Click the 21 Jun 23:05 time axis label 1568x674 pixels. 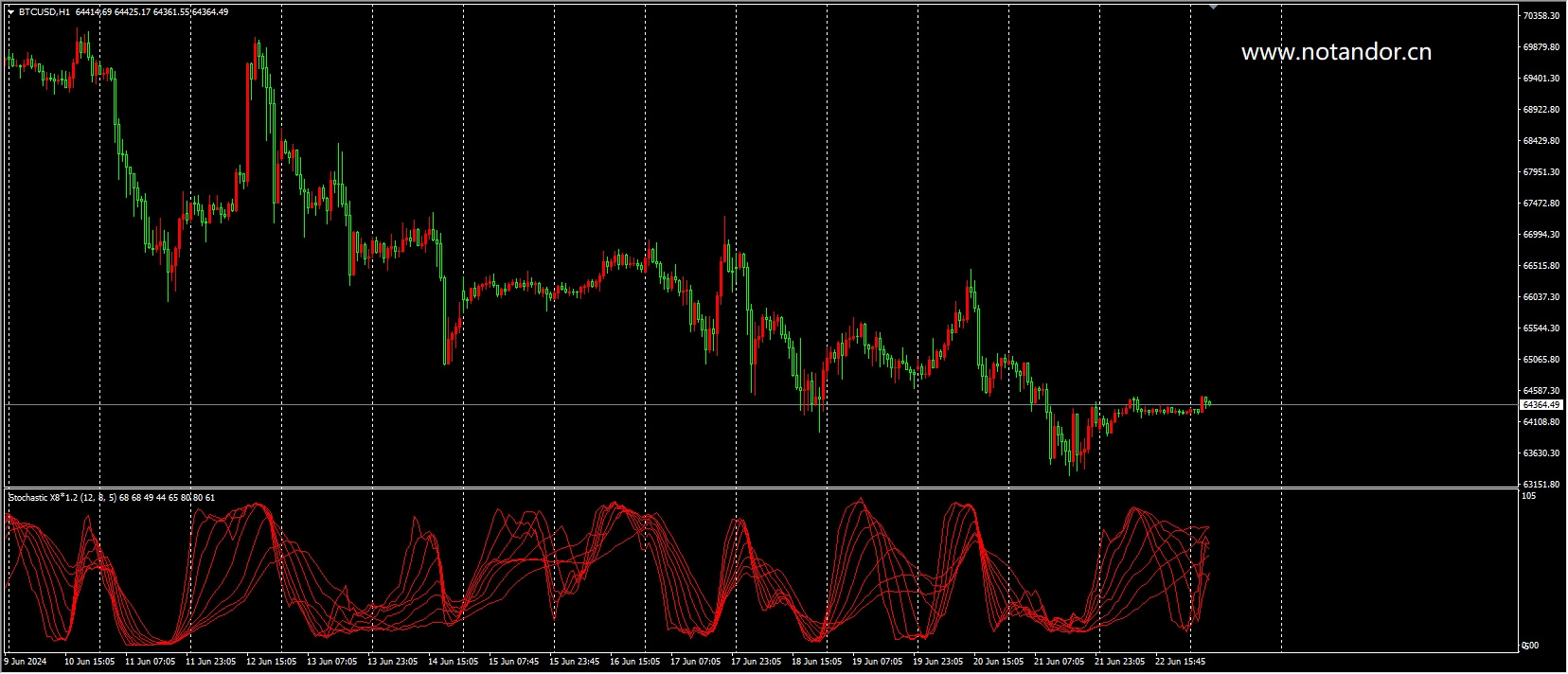click(x=1120, y=662)
